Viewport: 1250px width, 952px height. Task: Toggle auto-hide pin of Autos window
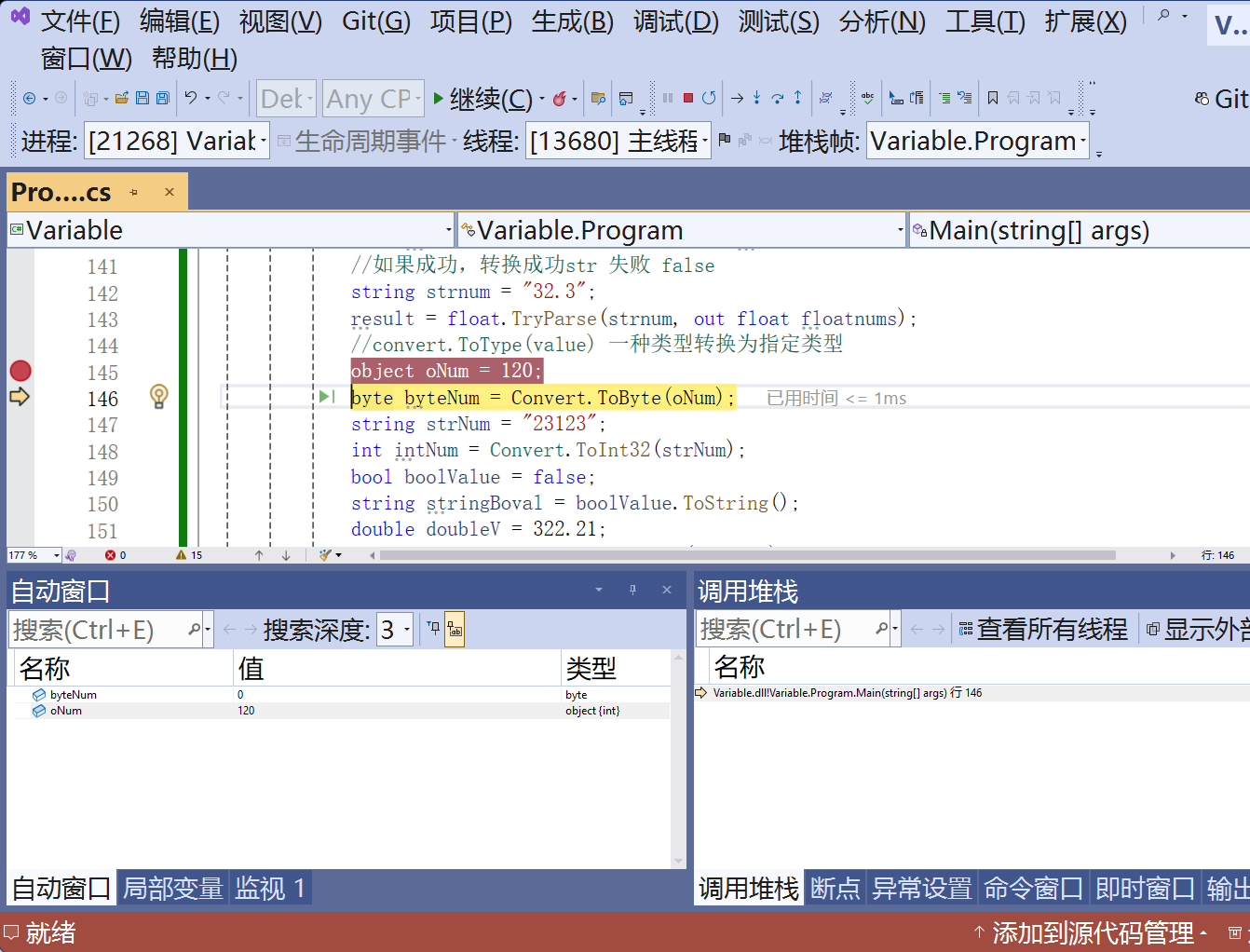[x=632, y=590]
